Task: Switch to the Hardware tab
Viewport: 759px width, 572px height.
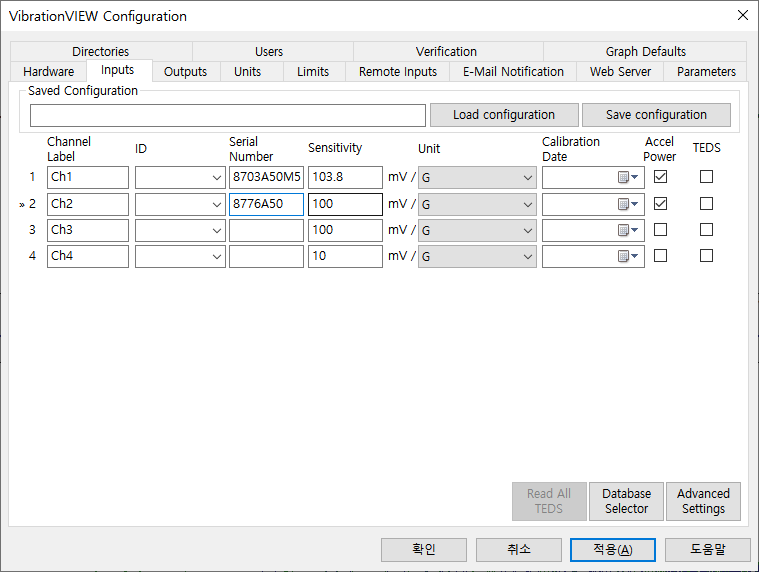Action: pos(48,72)
